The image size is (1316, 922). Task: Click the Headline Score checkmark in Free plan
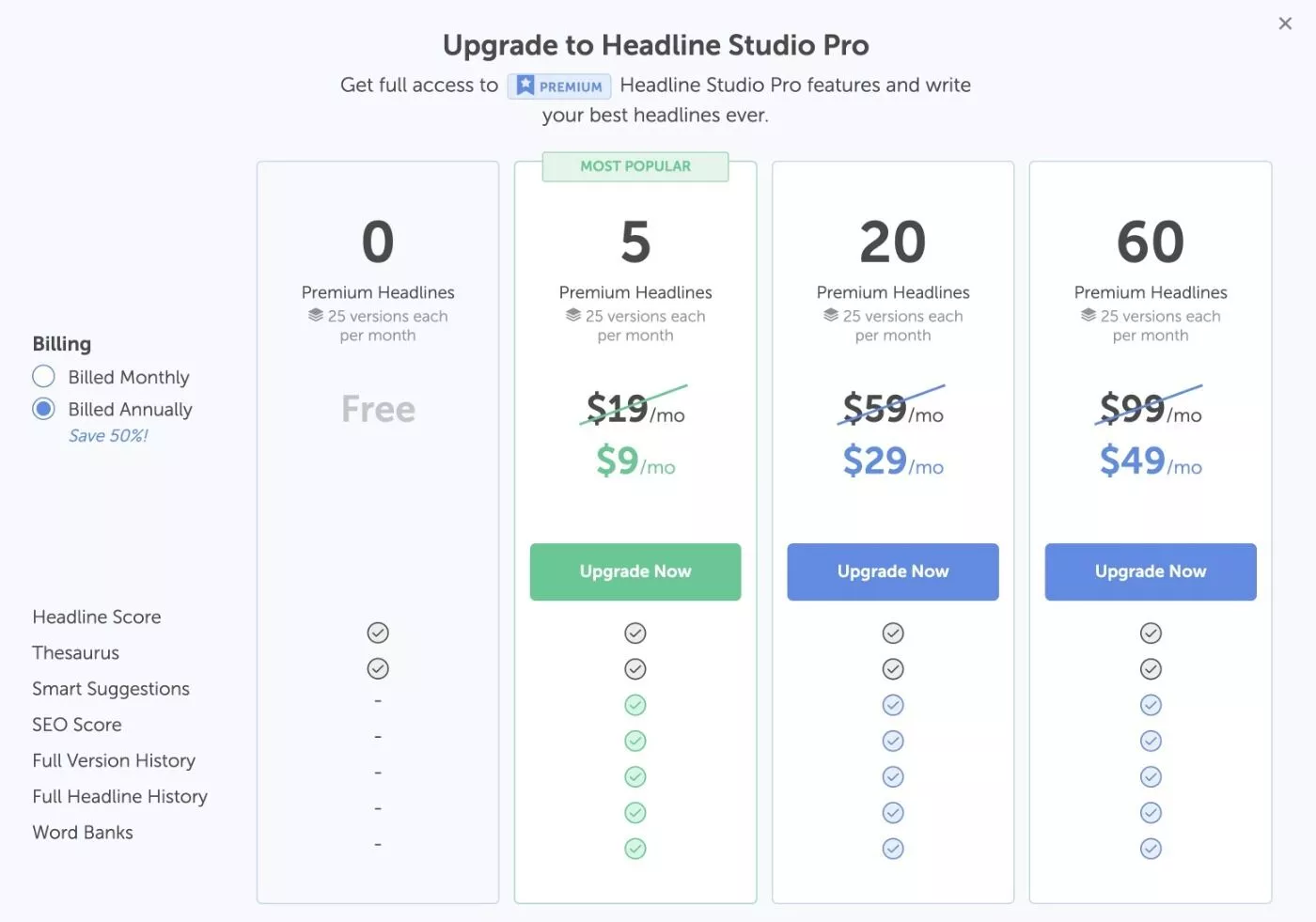[378, 633]
